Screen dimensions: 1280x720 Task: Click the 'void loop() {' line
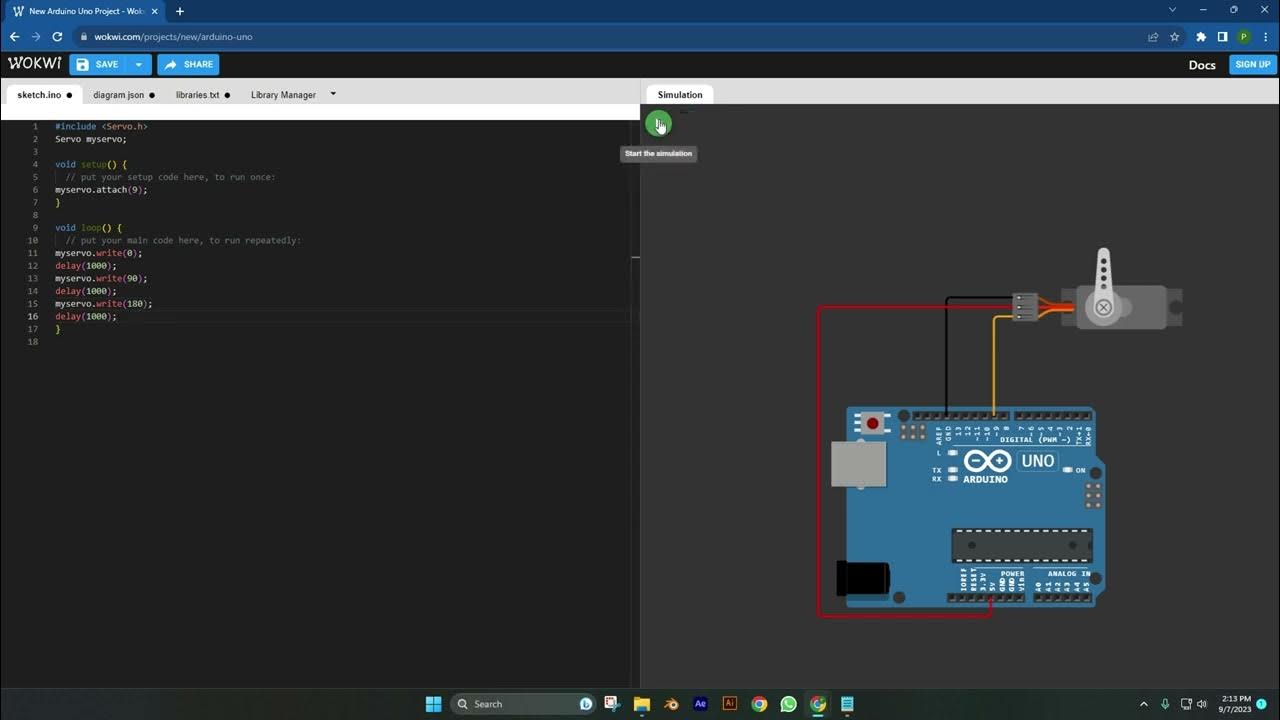tap(88, 228)
